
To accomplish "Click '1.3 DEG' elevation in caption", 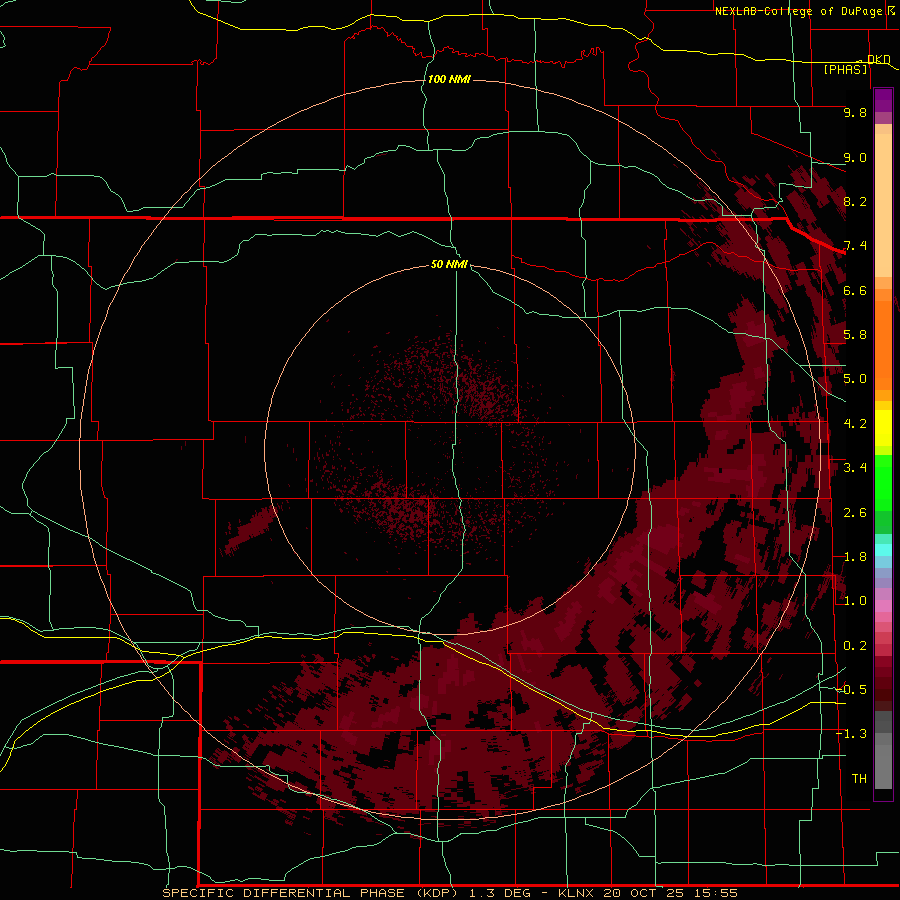I will pos(499,893).
